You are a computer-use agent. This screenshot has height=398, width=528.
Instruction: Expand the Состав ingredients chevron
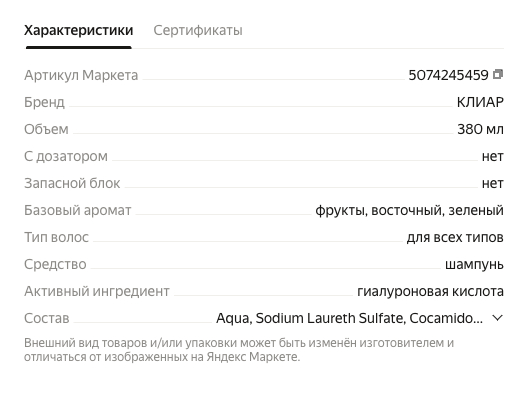click(x=497, y=318)
